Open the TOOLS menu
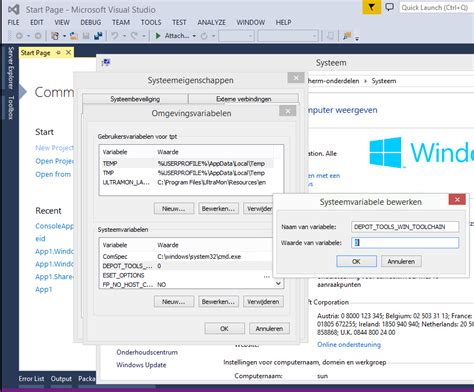The width and height of the screenshot is (474, 392). 151,22
